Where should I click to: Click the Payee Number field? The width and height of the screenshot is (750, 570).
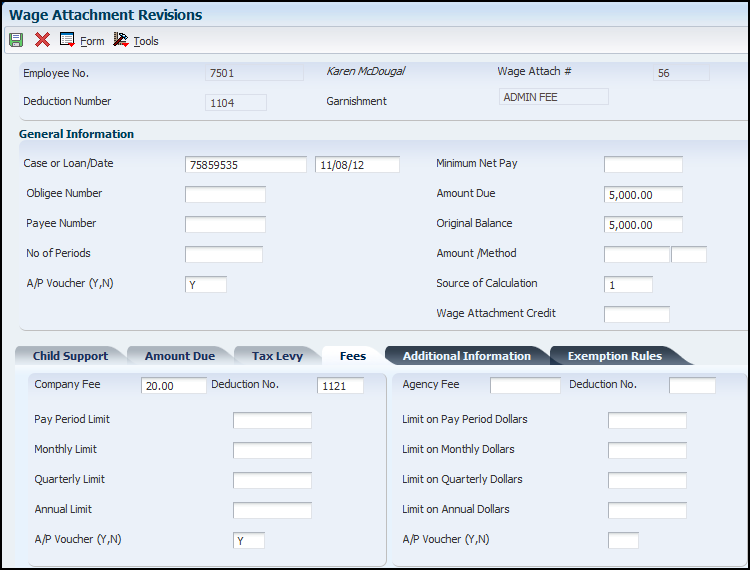225,224
